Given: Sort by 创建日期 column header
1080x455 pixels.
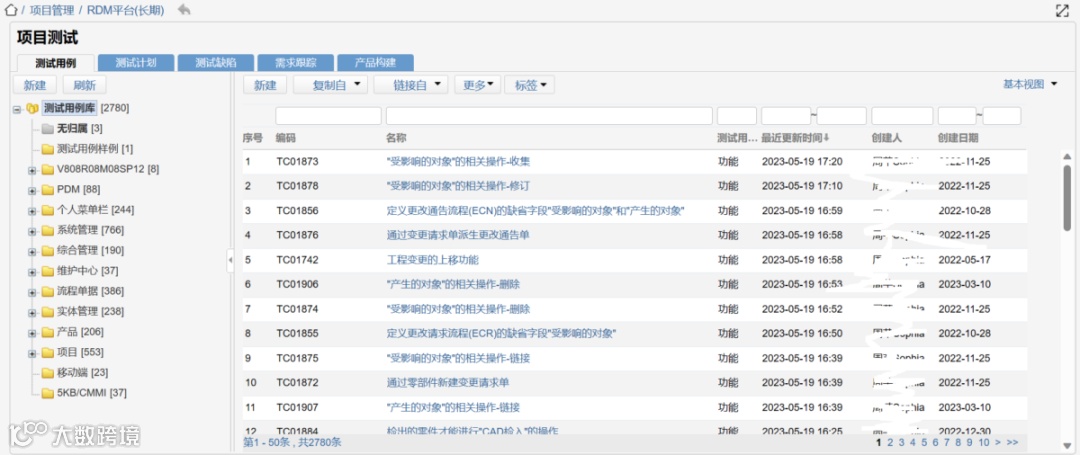Looking at the screenshot, I should click(958, 138).
